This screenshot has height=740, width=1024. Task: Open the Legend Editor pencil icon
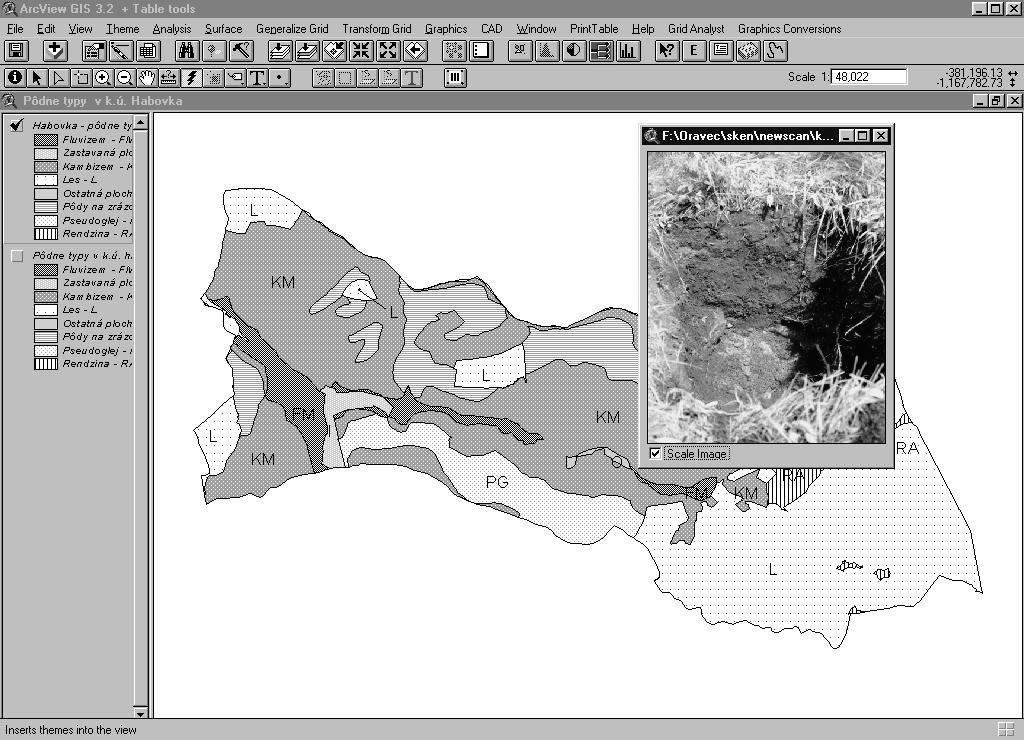pos(121,50)
